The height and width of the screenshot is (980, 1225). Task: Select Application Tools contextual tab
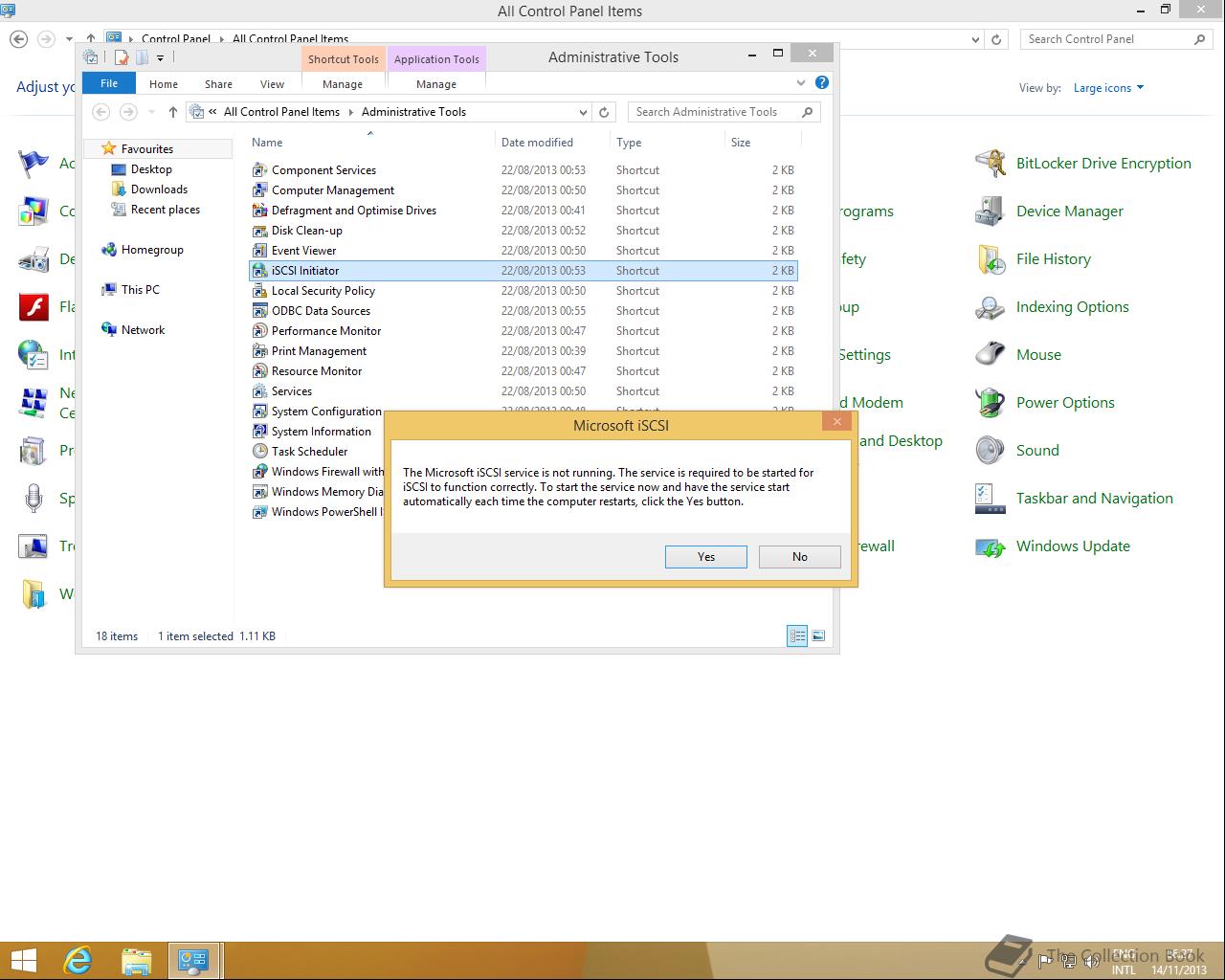pyautogui.click(x=436, y=59)
